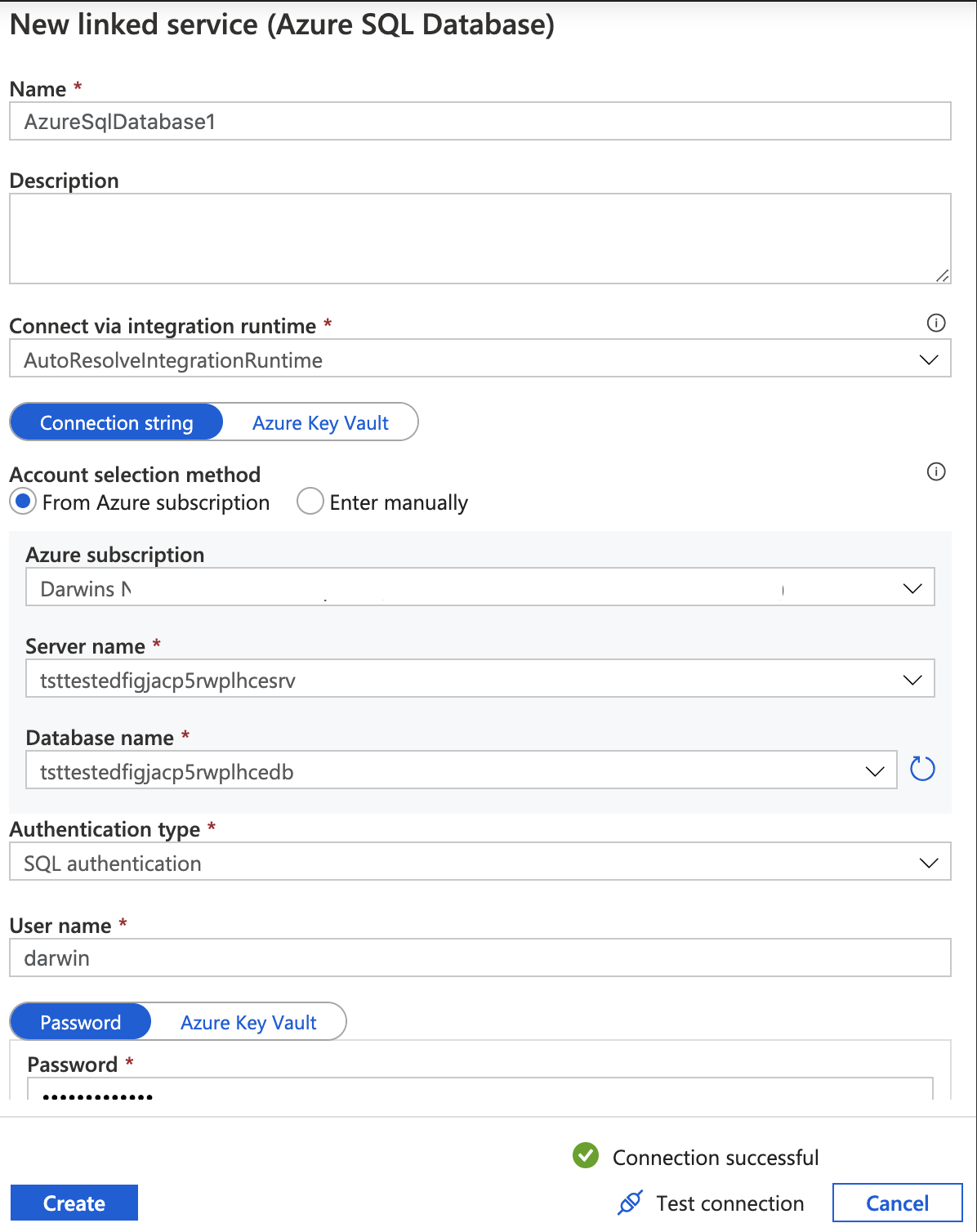Switch to Azure Key Vault connection tab
Image resolution: width=977 pixels, height=1232 pixels.
(x=320, y=422)
